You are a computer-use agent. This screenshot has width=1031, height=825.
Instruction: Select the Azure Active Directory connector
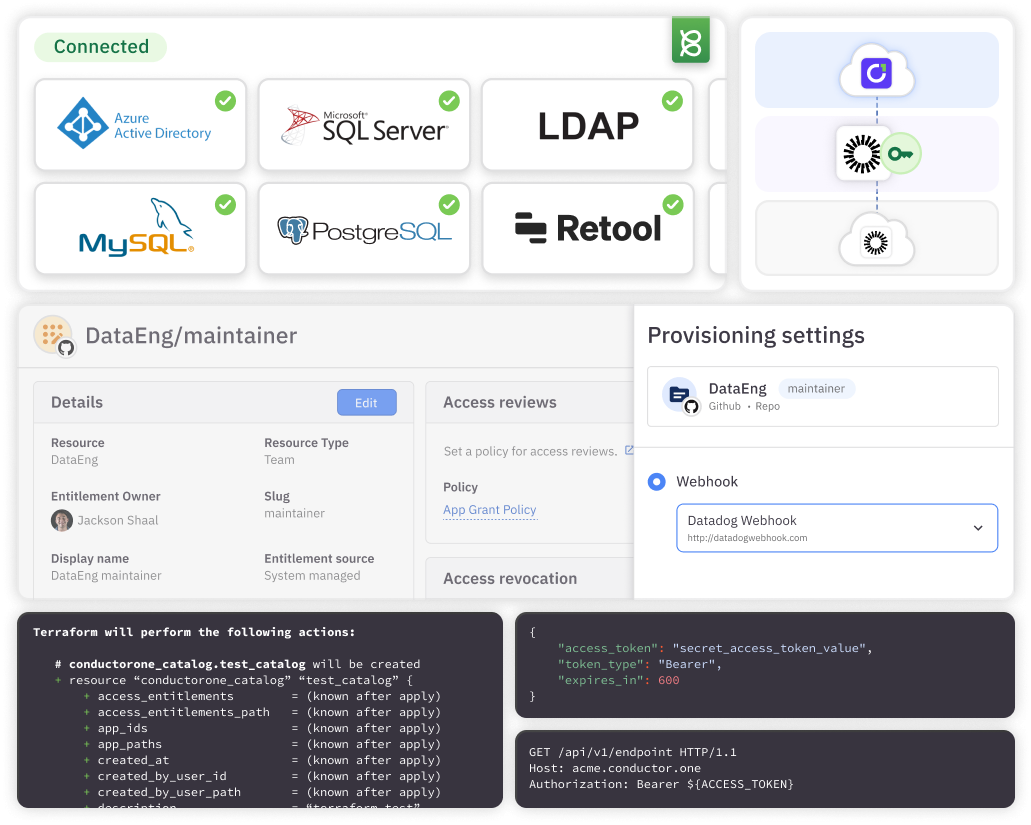point(140,126)
